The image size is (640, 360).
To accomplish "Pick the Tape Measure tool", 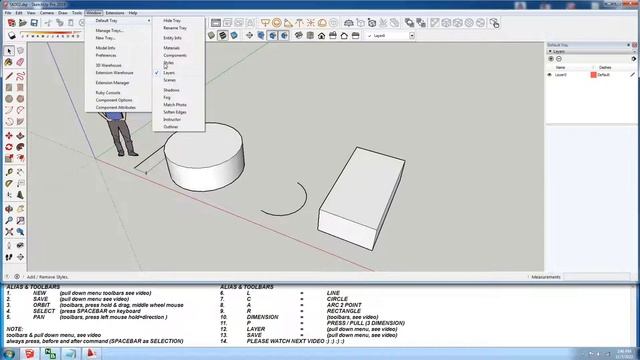I will point(9,172).
